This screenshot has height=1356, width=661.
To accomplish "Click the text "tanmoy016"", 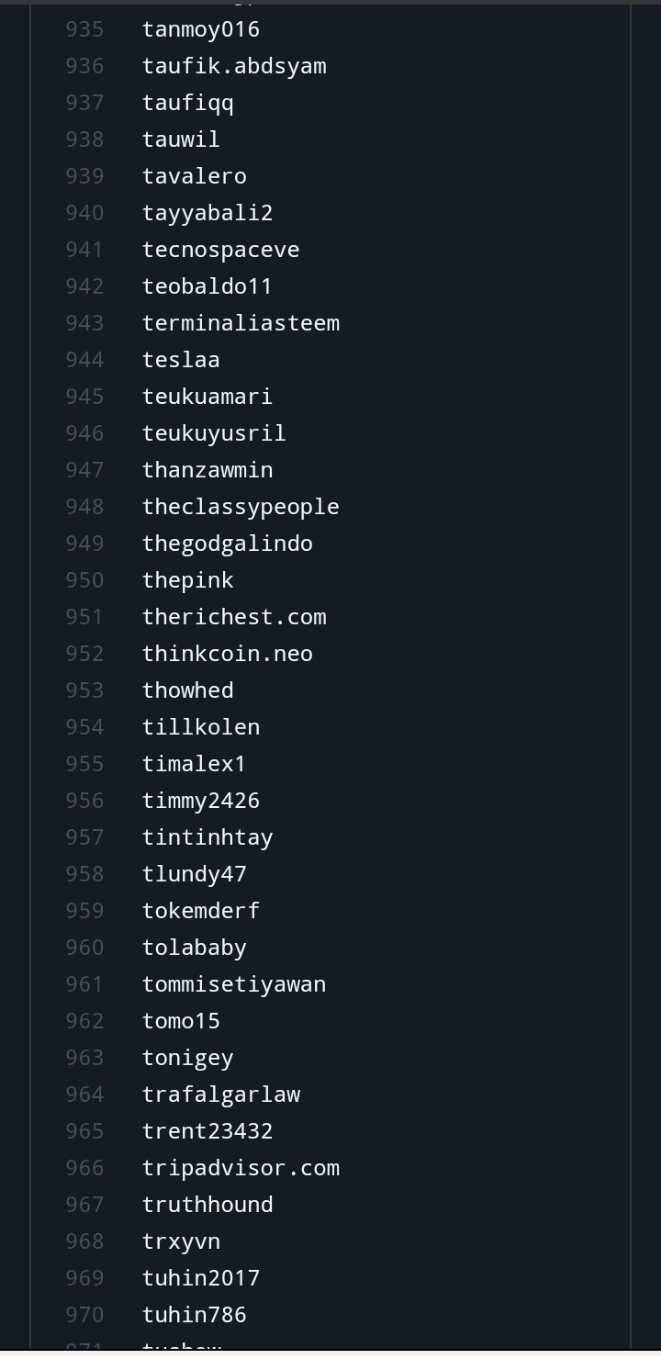I will click(201, 30).
